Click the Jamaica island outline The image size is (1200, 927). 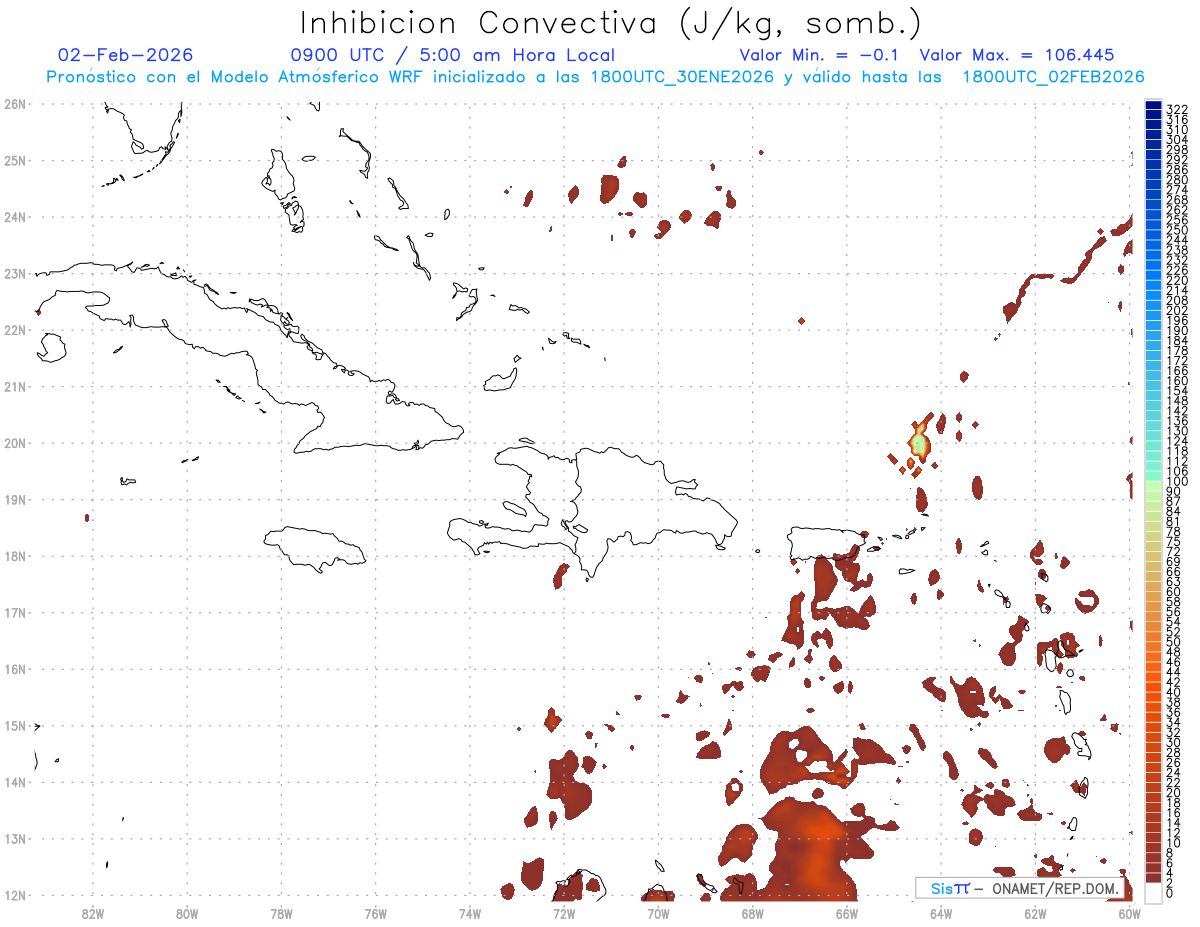(x=316, y=548)
